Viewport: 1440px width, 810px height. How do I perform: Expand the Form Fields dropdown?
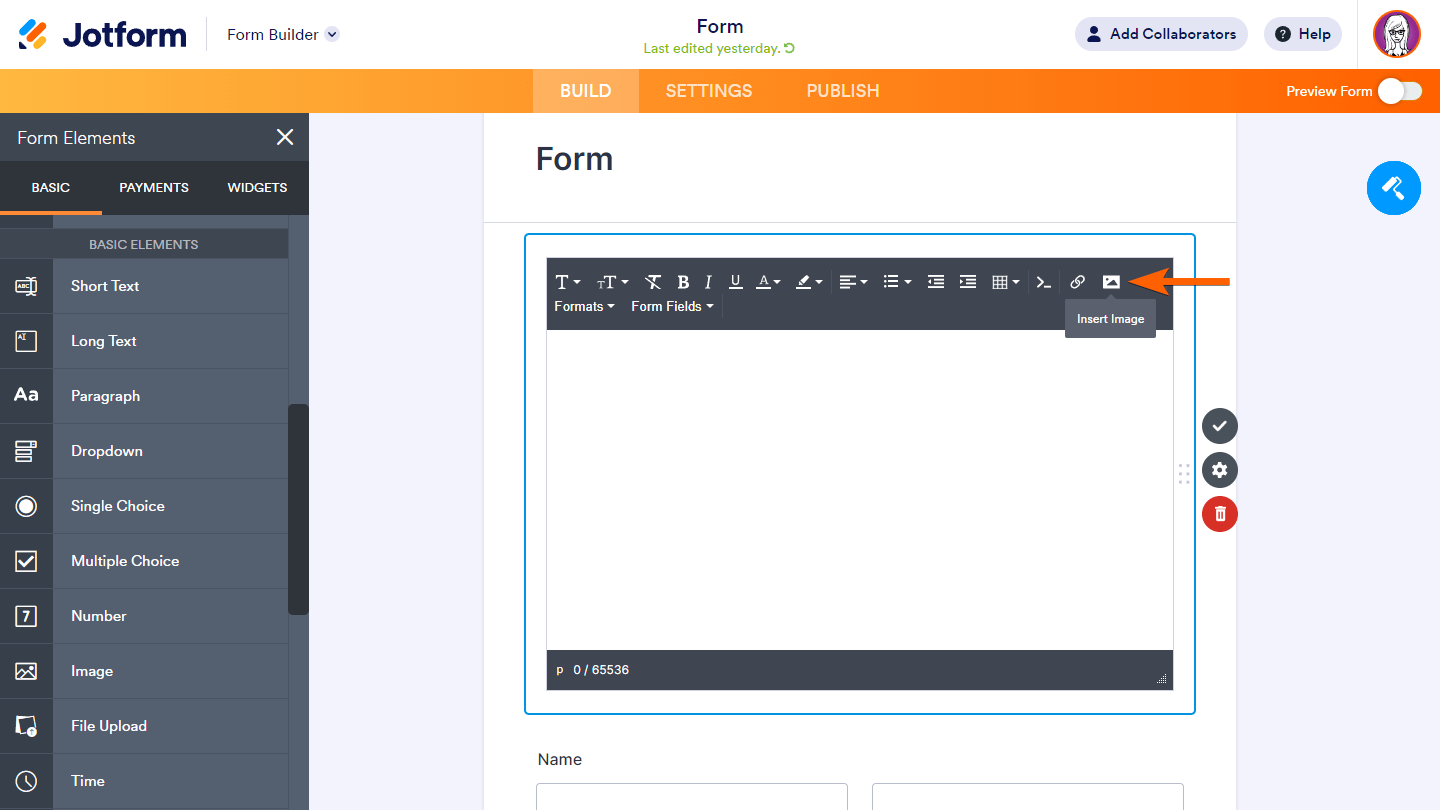click(x=672, y=306)
